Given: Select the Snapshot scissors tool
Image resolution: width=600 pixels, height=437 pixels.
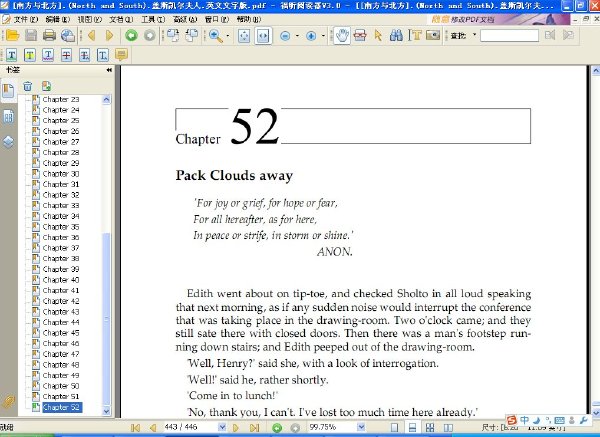Looking at the screenshot, I should 360,36.
